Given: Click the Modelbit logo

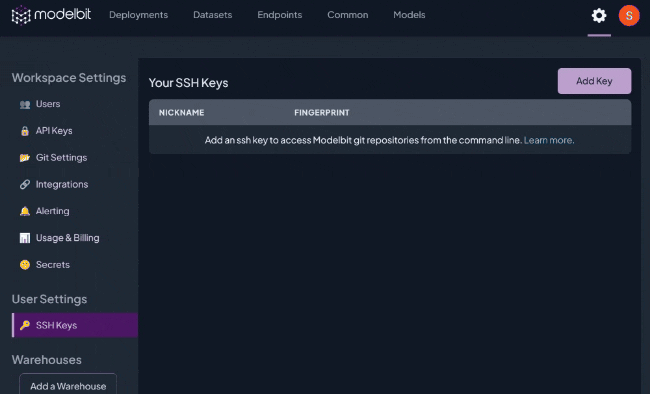Looking at the screenshot, I should pos(51,15).
